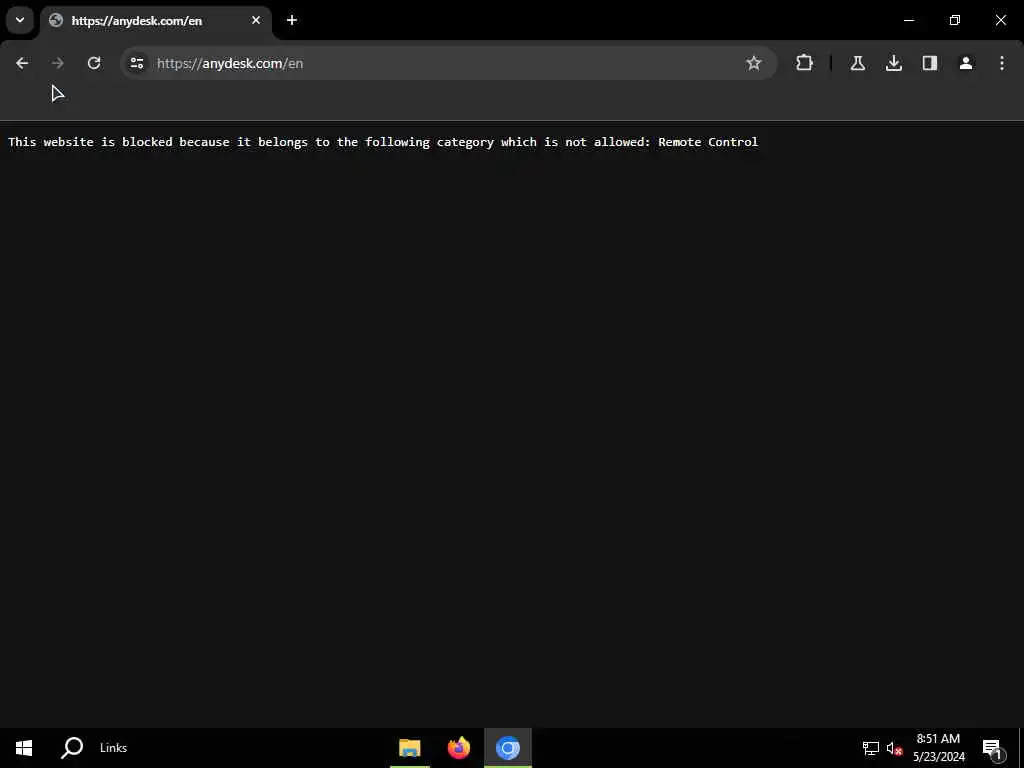Switch to Chromium taskbar icon
Image resolution: width=1024 pixels, height=768 pixels.
coord(508,748)
